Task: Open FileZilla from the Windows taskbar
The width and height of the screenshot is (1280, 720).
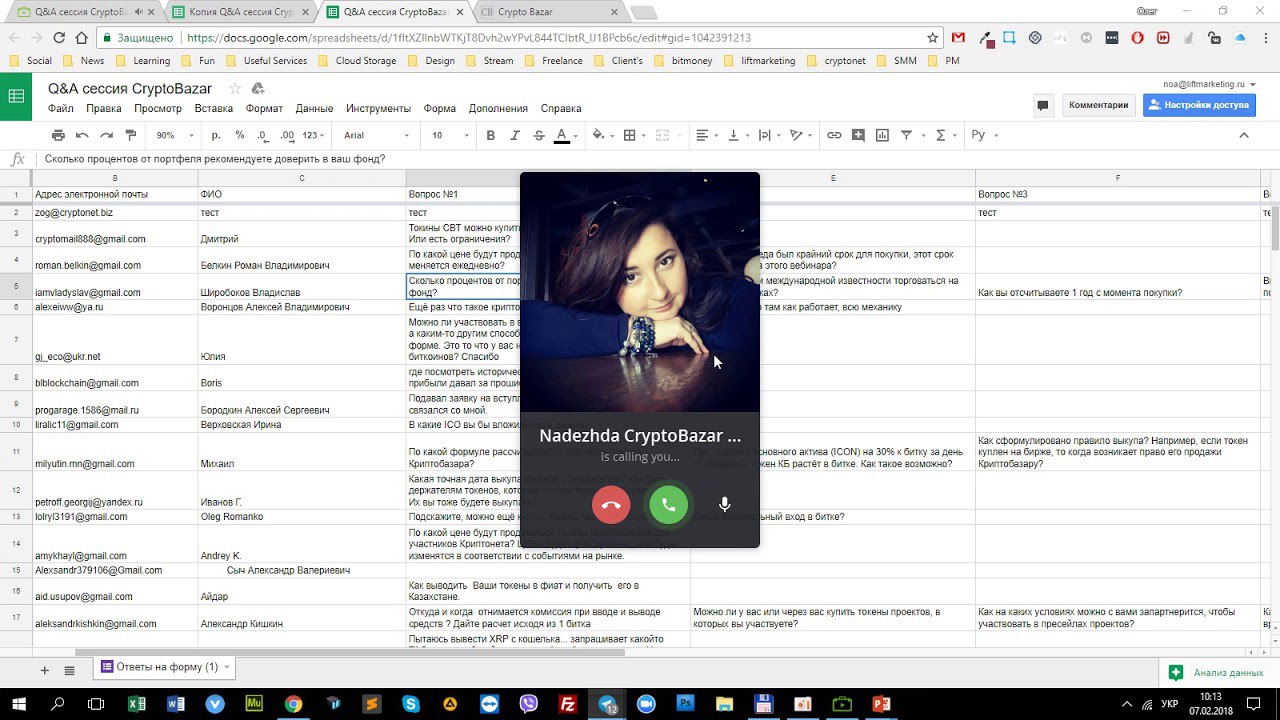Action: pos(567,704)
